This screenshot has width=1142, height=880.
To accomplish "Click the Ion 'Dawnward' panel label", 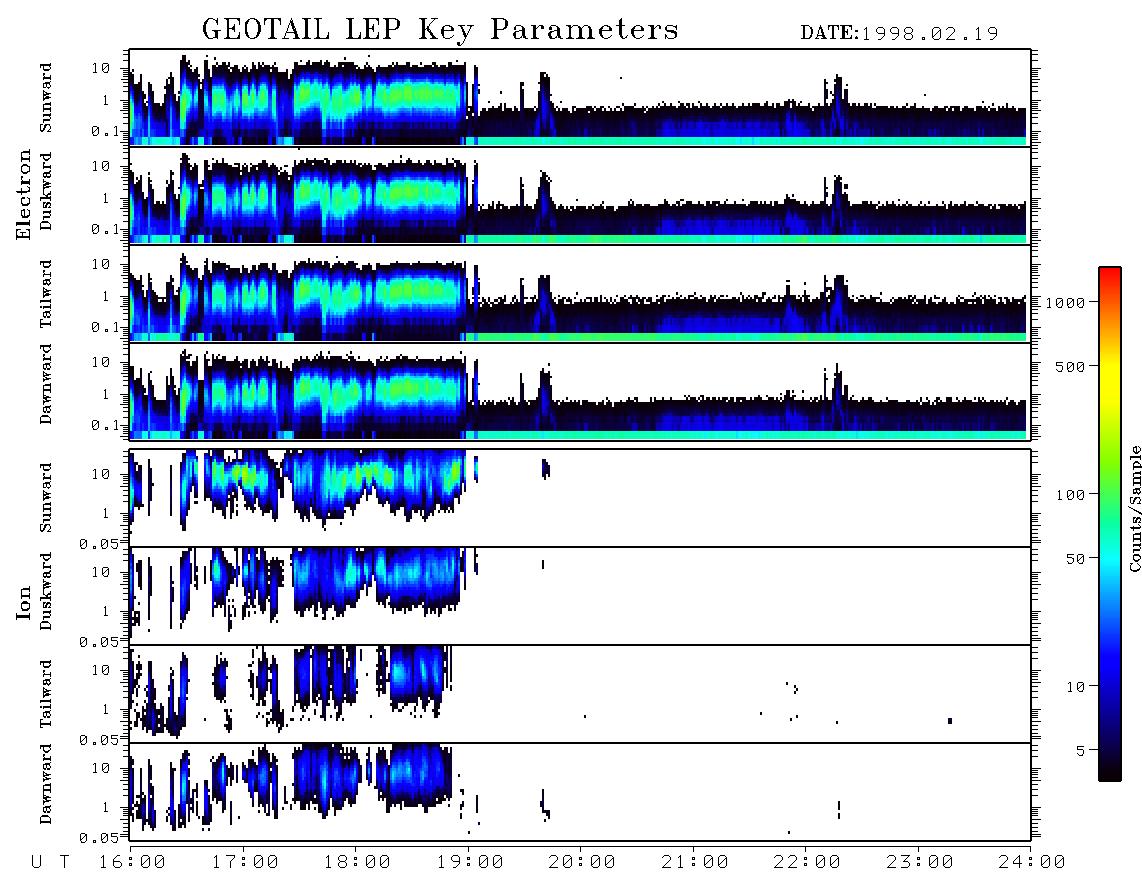I will point(46,784).
